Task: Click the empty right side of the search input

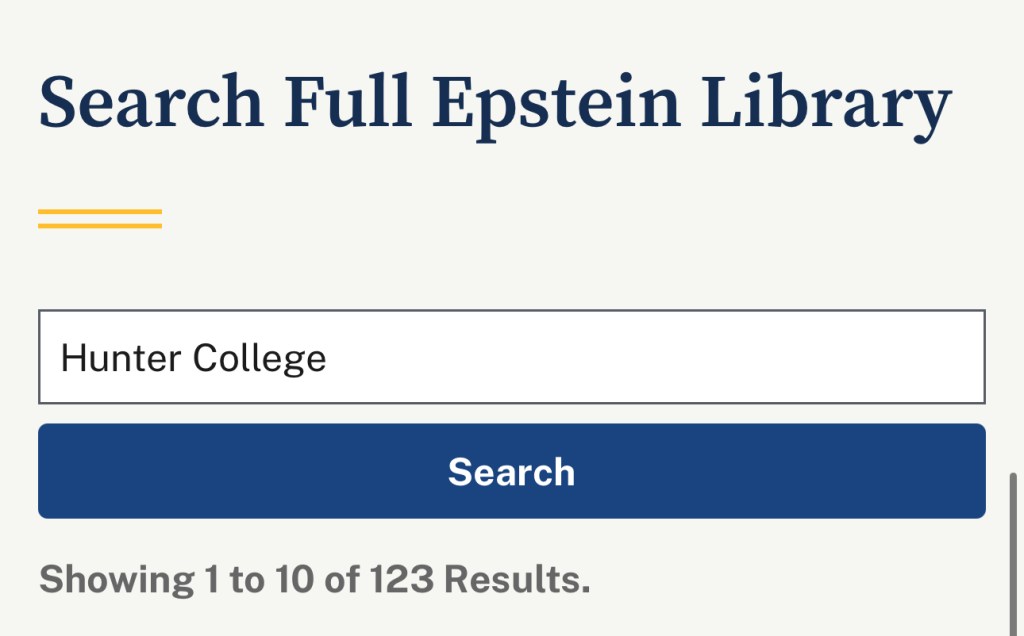Action: point(800,357)
